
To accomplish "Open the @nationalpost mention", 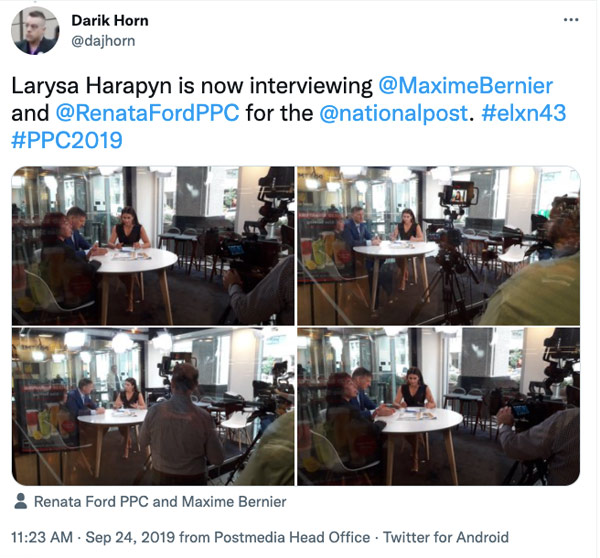I will click(394, 113).
